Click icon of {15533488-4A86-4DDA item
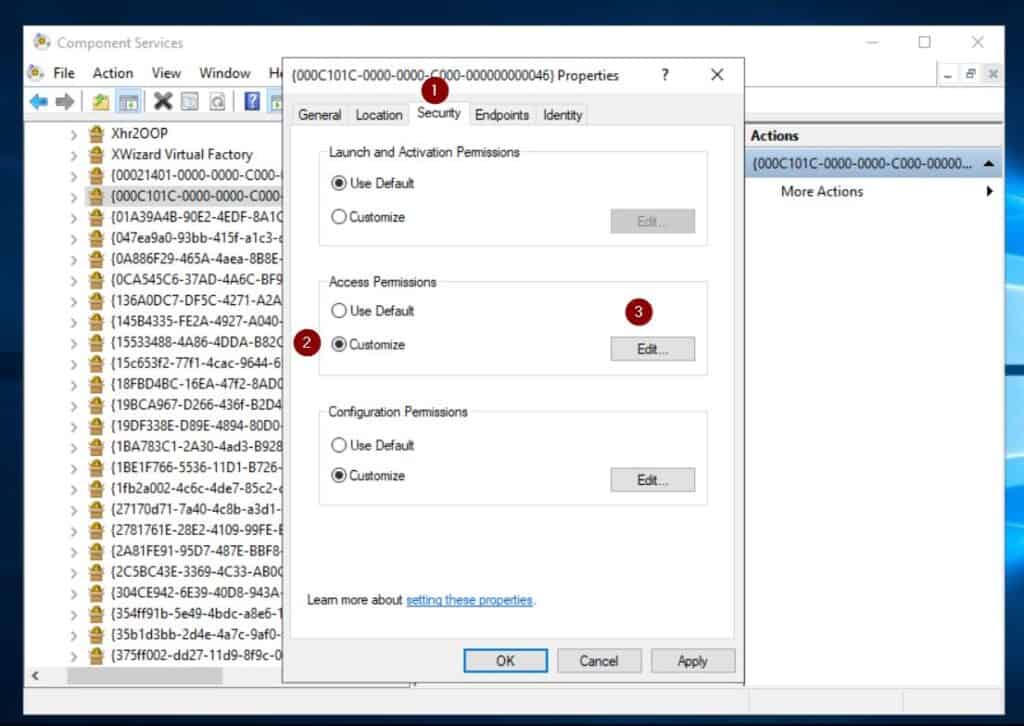1024x726 pixels. 97,343
